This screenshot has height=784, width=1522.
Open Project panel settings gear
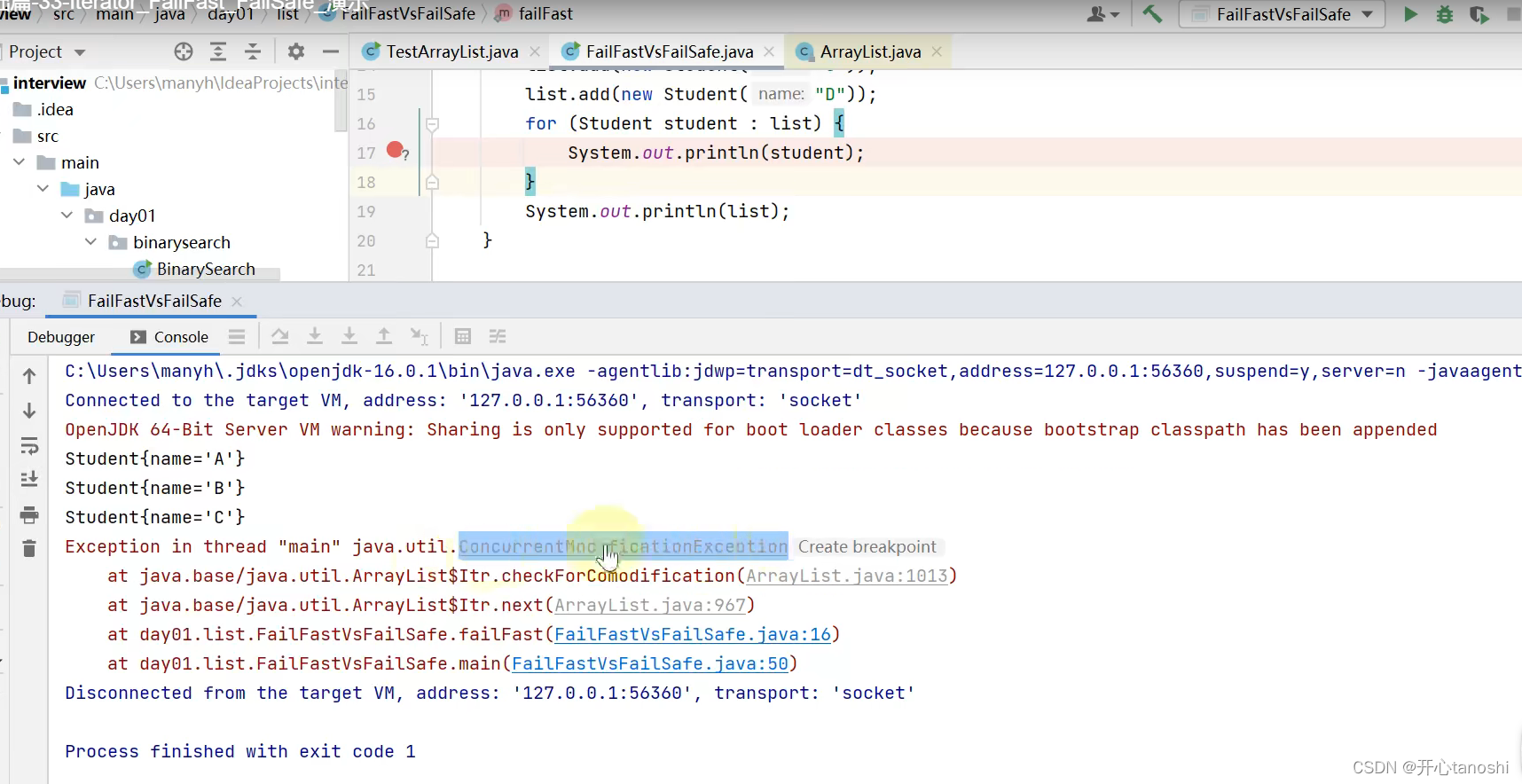296,51
